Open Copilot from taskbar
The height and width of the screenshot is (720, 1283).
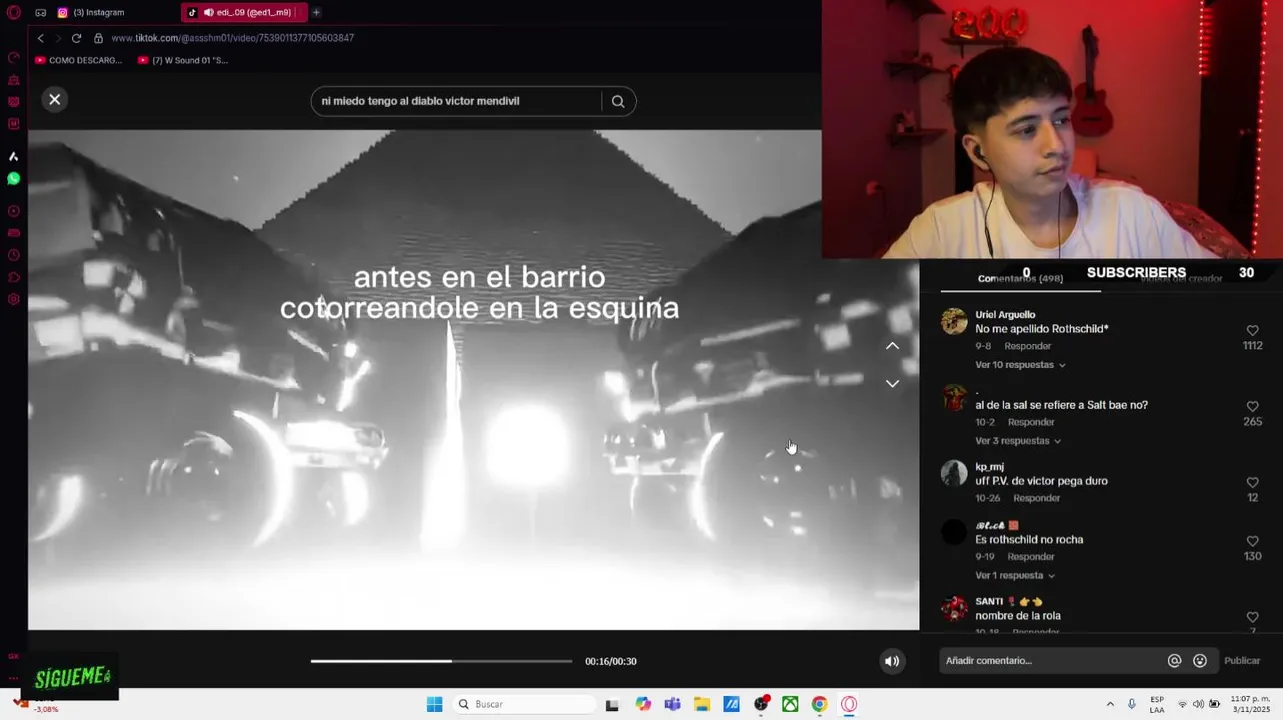643,704
